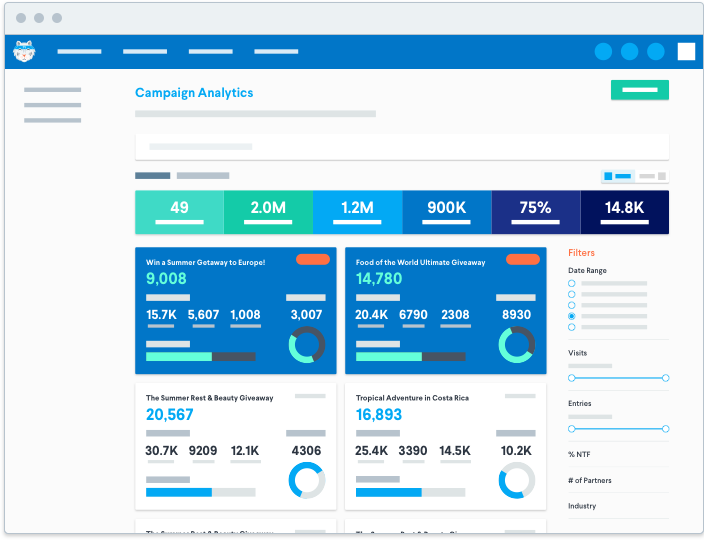The width and height of the screenshot is (704, 540).
Task: Click the 14.8K stat tile
Action: (x=624, y=212)
